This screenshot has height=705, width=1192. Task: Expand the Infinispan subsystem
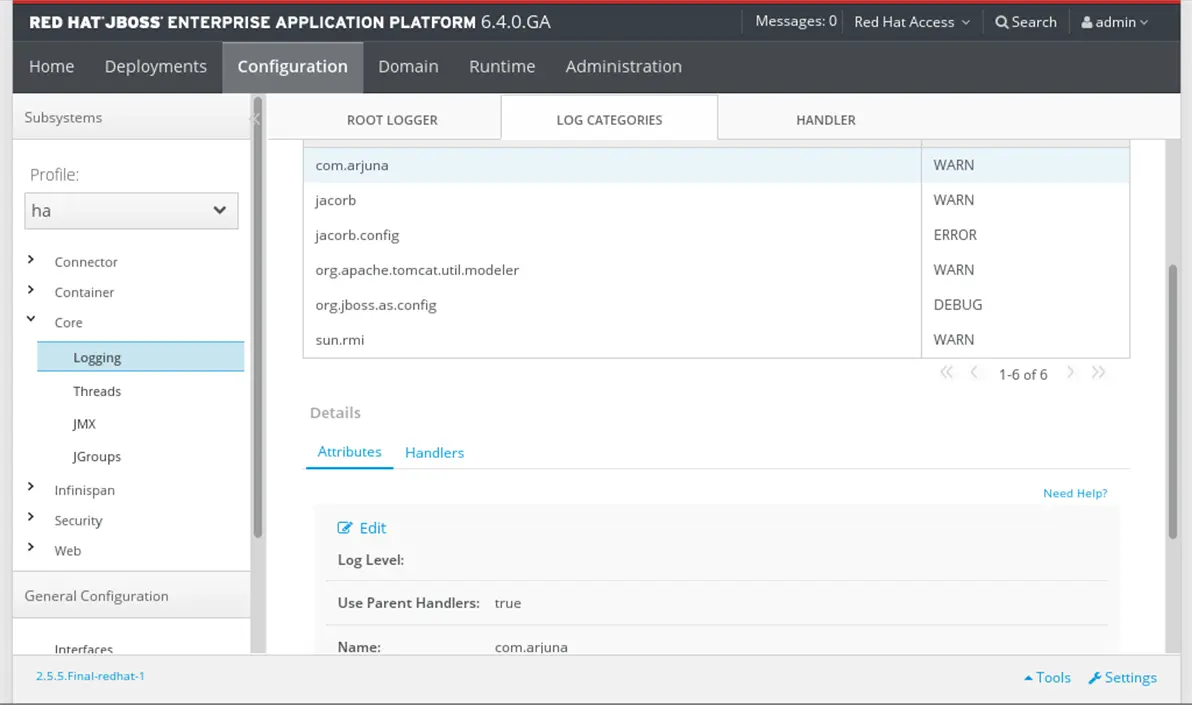pos(30,487)
